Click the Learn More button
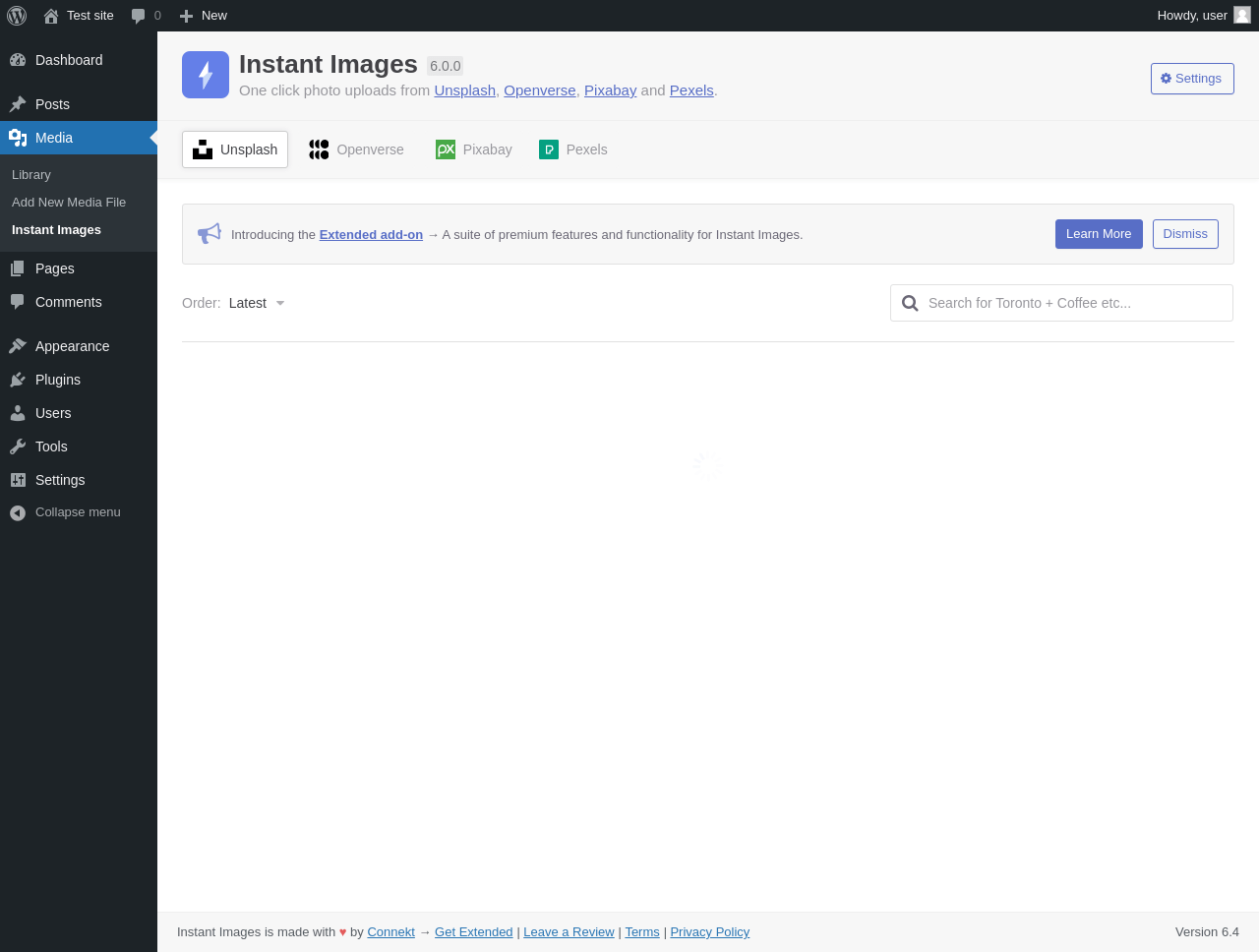This screenshot has height=952, width=1259. [x=1099, y=234]
